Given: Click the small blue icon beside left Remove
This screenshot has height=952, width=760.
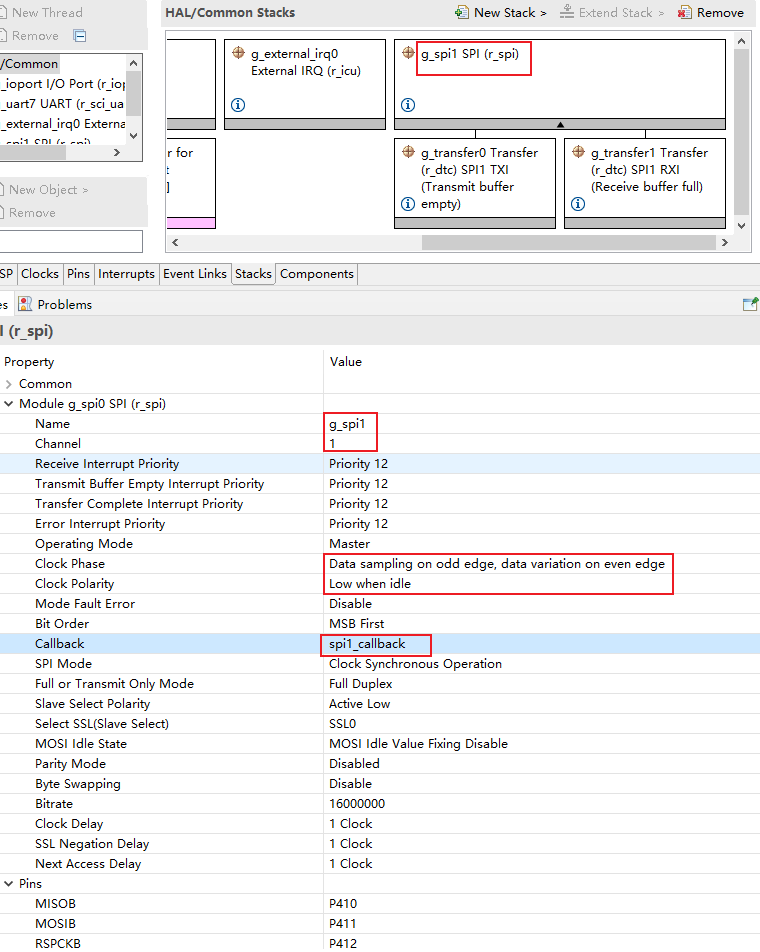Looking at the screenshot, I should pos(80,36).
